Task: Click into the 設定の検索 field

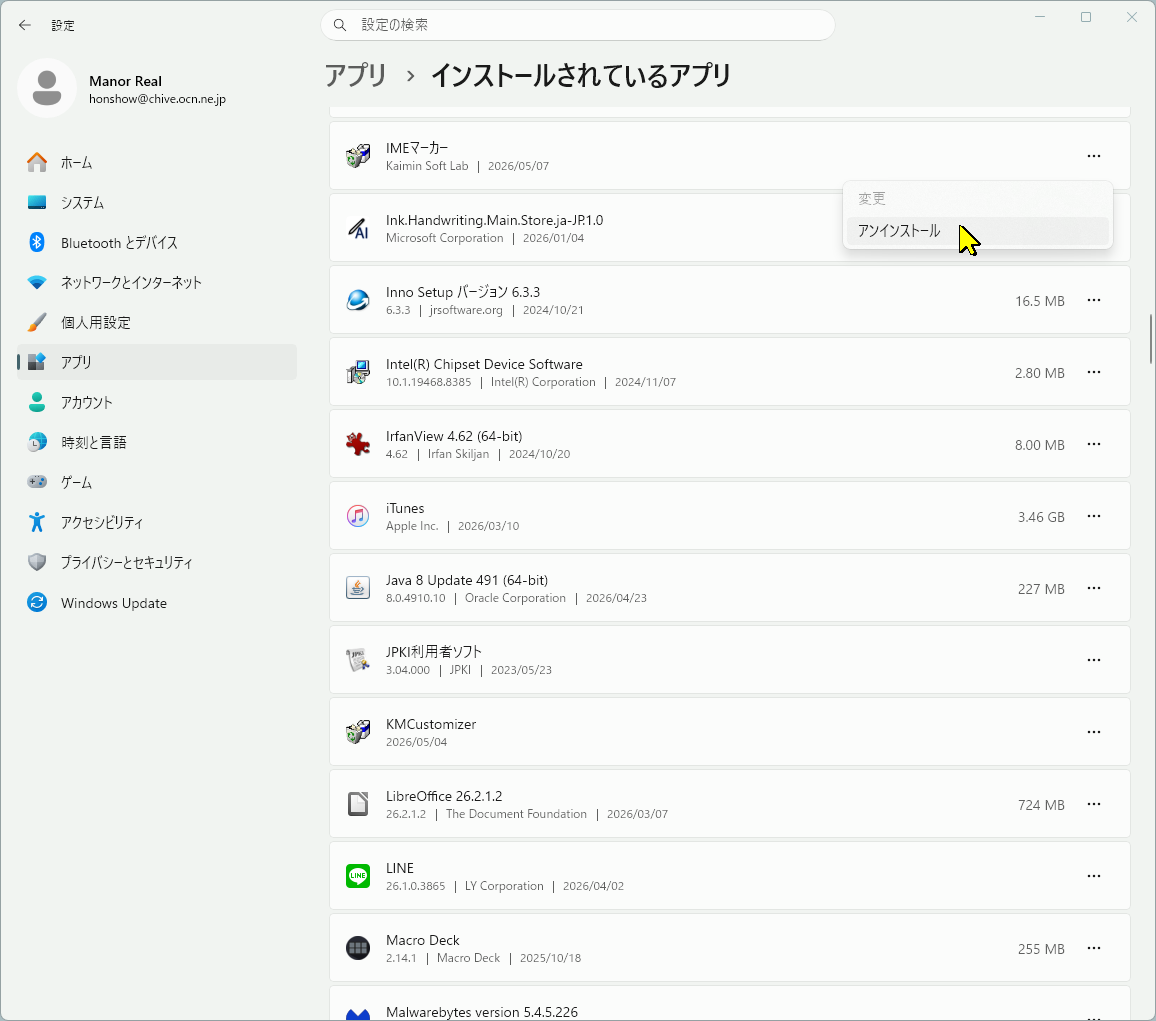Action: tap(577, 25)
